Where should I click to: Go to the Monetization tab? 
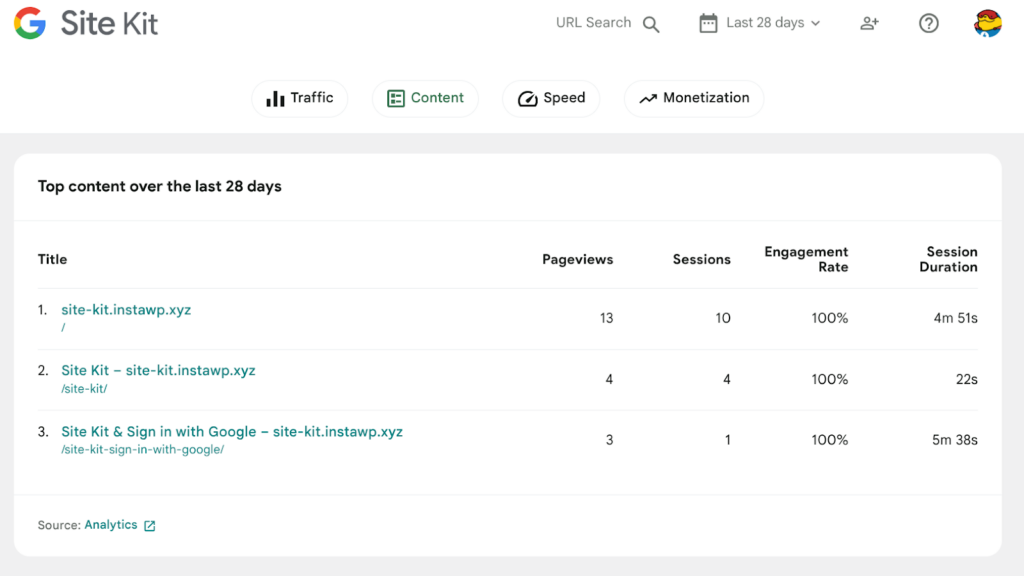pos(694,98)
